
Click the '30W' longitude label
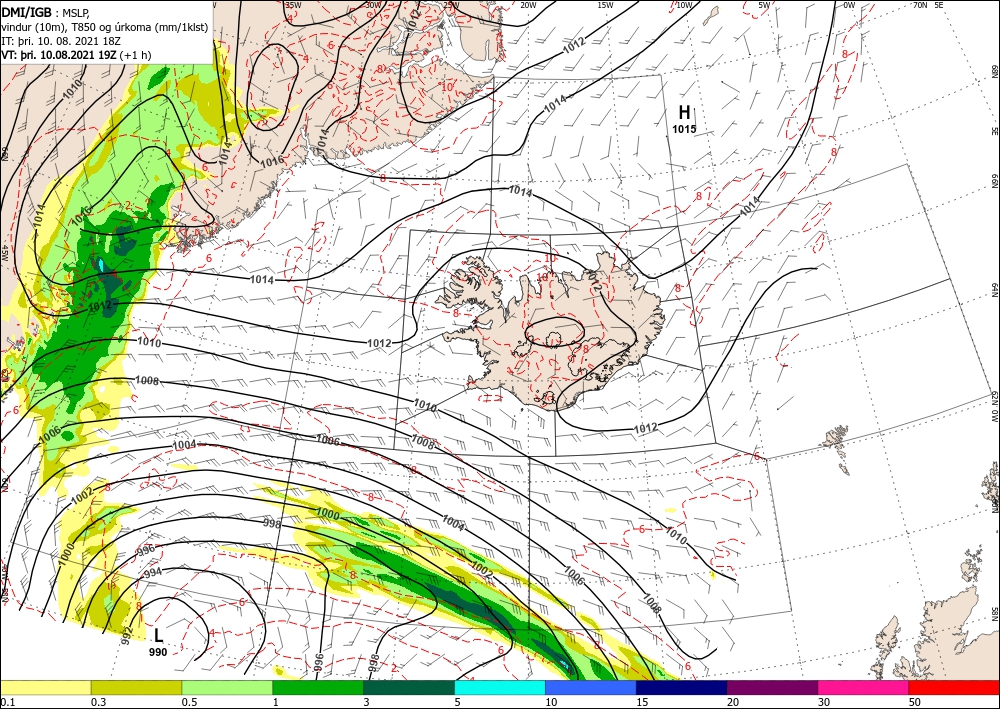click(x=372, y=5)
